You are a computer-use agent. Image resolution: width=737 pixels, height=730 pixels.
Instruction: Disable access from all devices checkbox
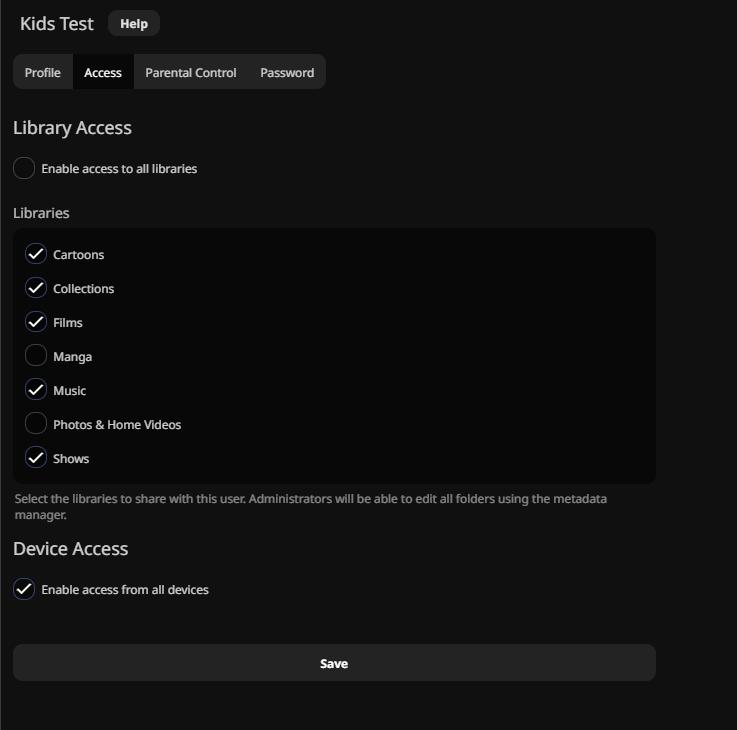[x=24, y=589]
